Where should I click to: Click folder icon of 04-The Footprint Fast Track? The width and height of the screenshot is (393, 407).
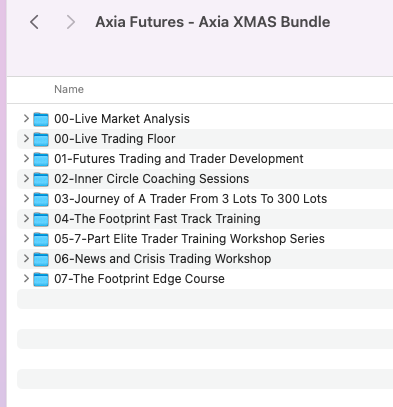click(x=41, y=219)
